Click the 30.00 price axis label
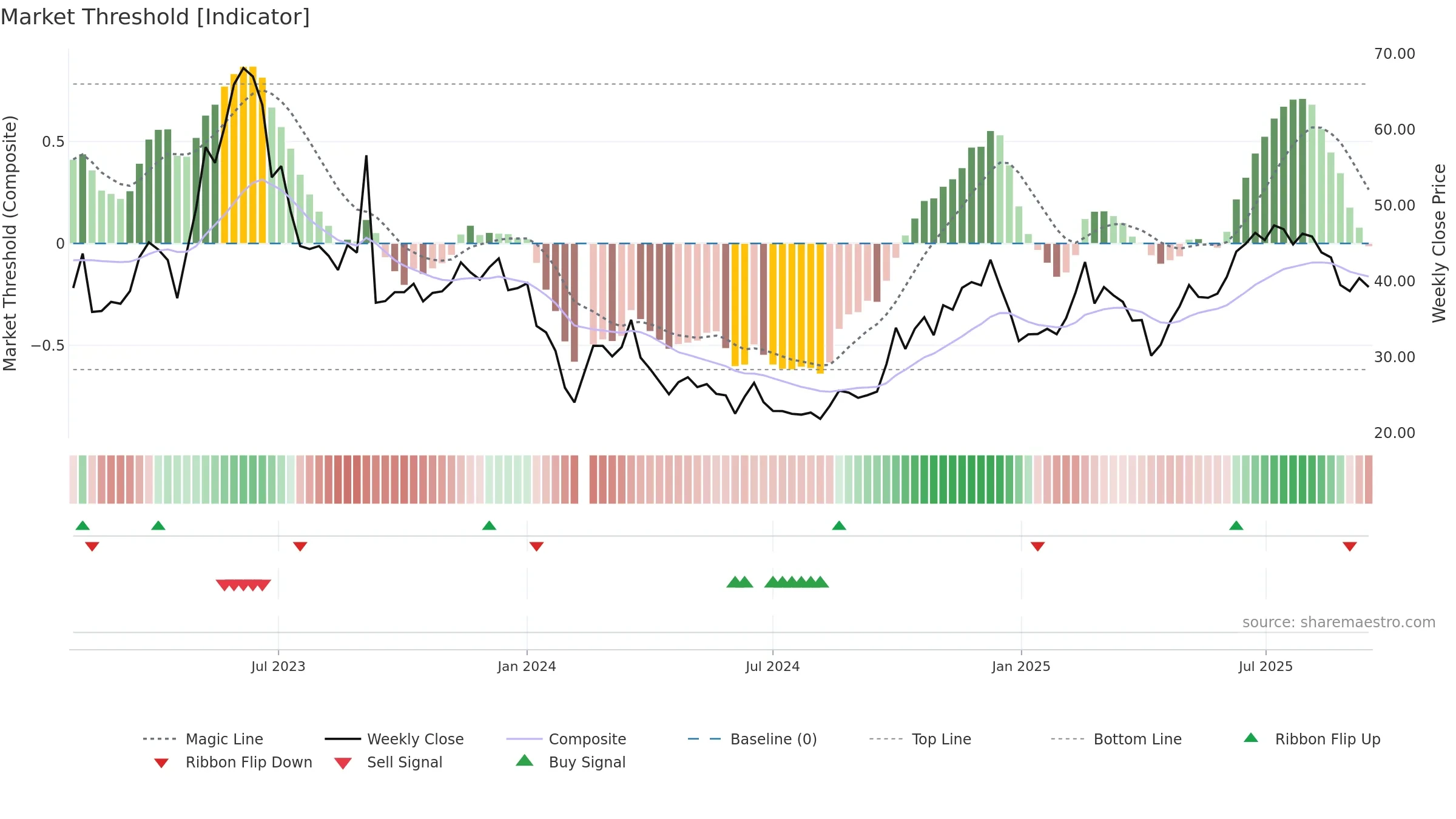Screen dimensions: 1456x819 (1395, 357)
